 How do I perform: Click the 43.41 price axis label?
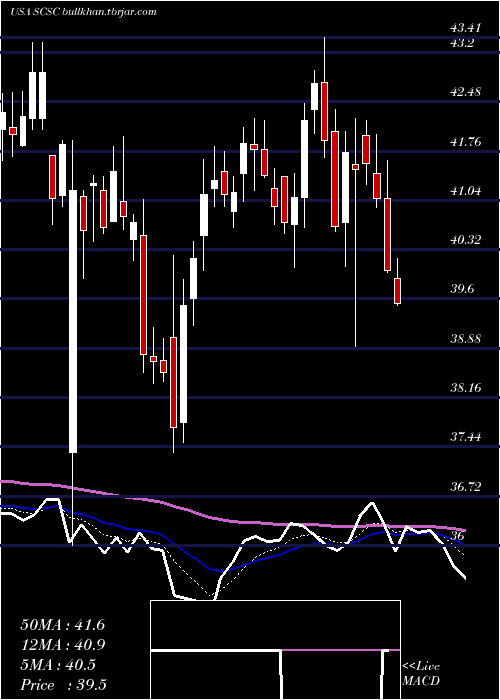pyautogui.click(x=466, y=28)
